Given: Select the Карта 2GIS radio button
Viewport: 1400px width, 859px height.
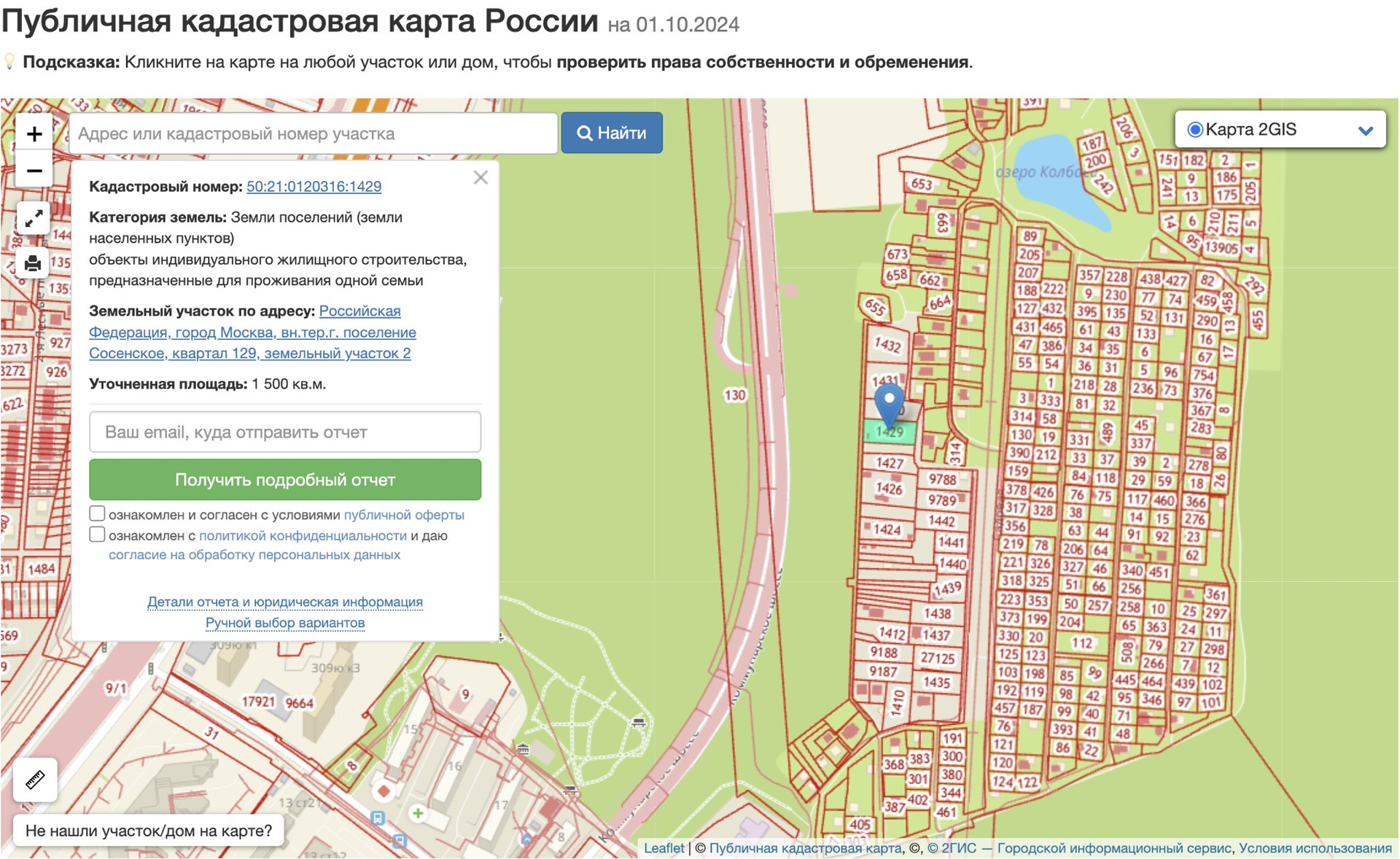Looking at the screenshot, I should click(x=1194, y=130).
